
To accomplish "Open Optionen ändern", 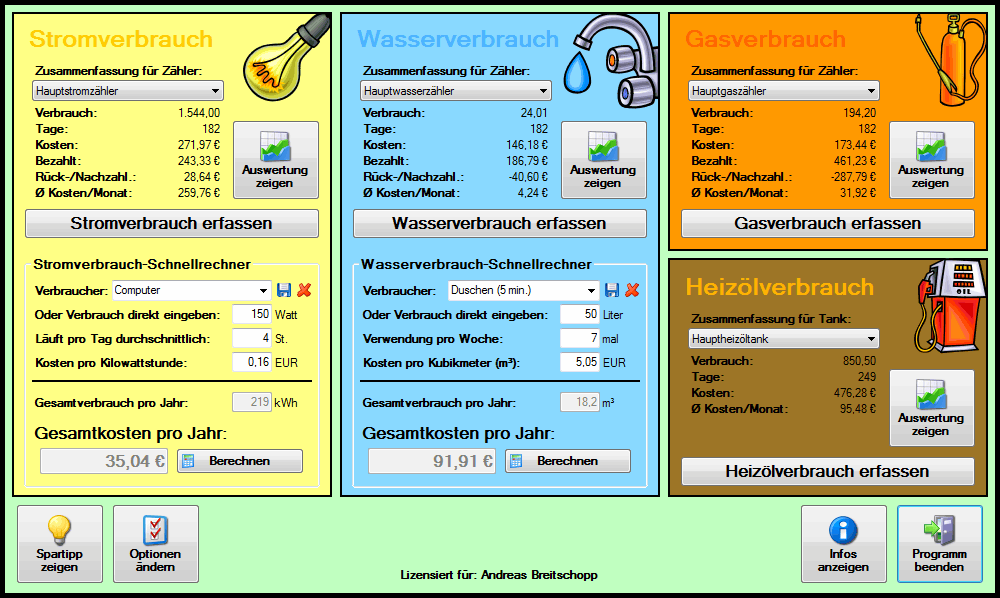I will tap(154, 543).
